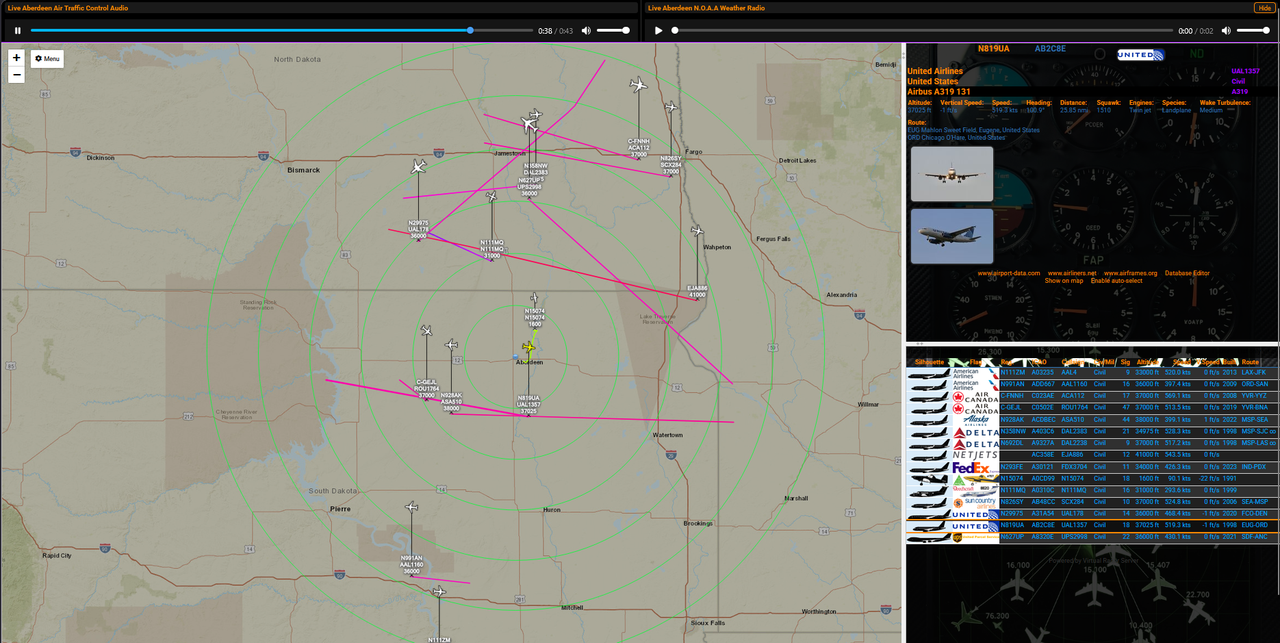Select ROU1764 callsign cell
The height and width of the screenshot is (643, 1280).
pyautogui.click(x=1074, y=408)
